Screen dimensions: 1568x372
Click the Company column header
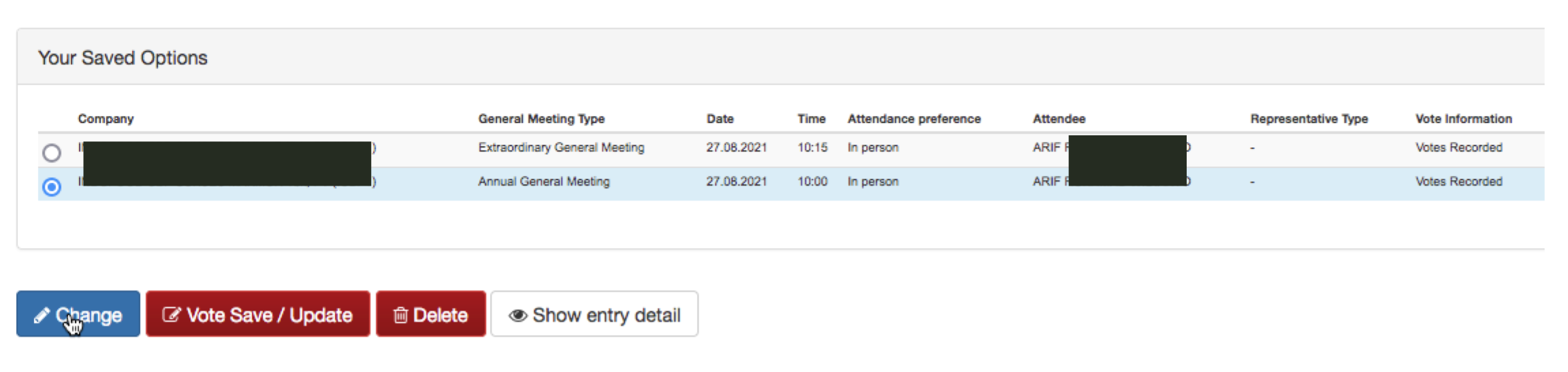tap(106, 118)
